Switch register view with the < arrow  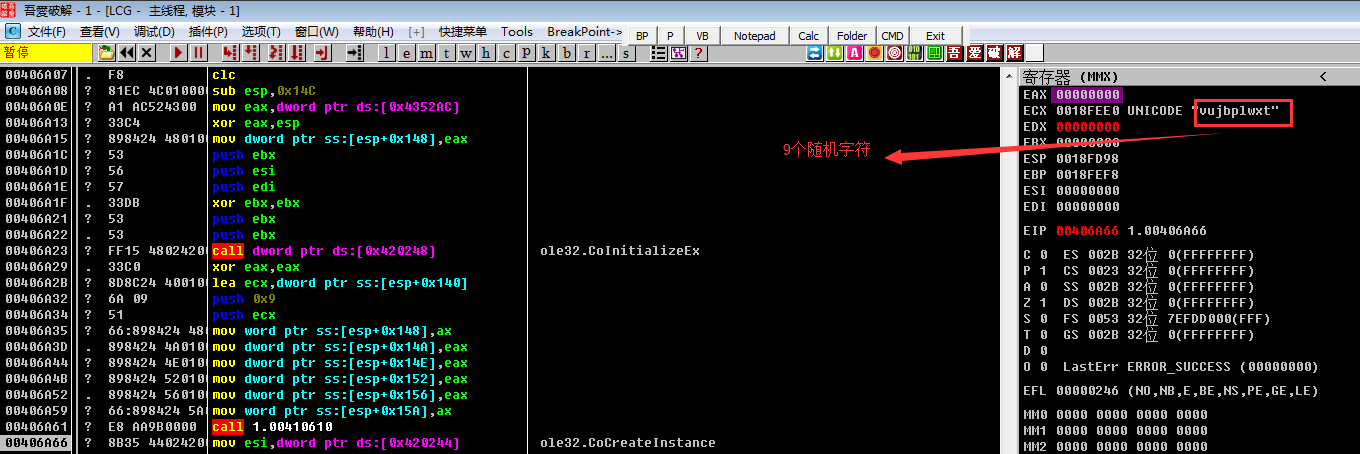click(1322, 77)
